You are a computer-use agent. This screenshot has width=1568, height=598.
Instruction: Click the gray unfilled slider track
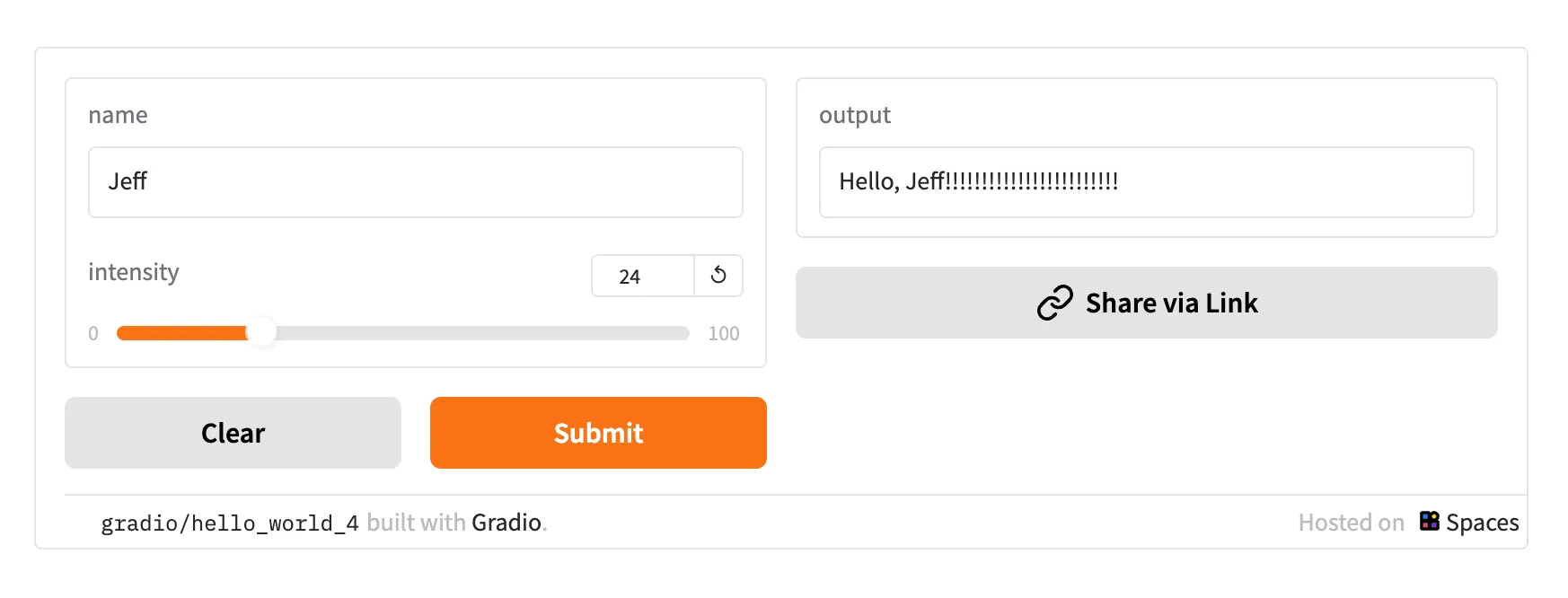[482, 333]
